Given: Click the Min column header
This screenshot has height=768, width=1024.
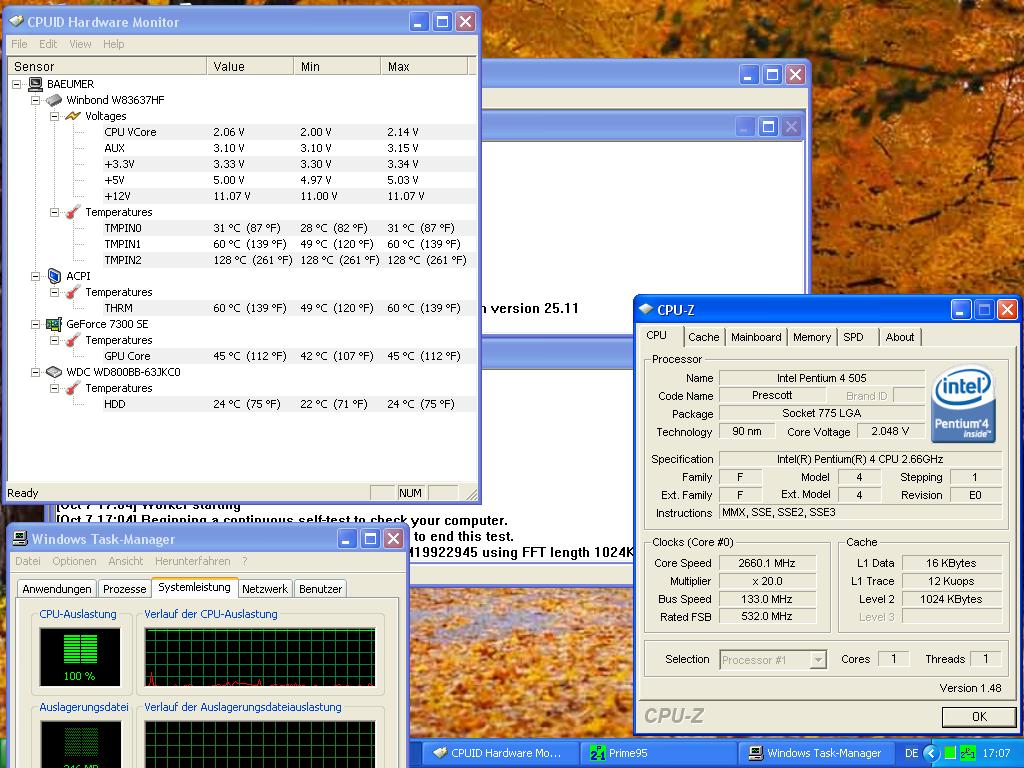Looking at the screenshot, I should click(x=338, y=67).
